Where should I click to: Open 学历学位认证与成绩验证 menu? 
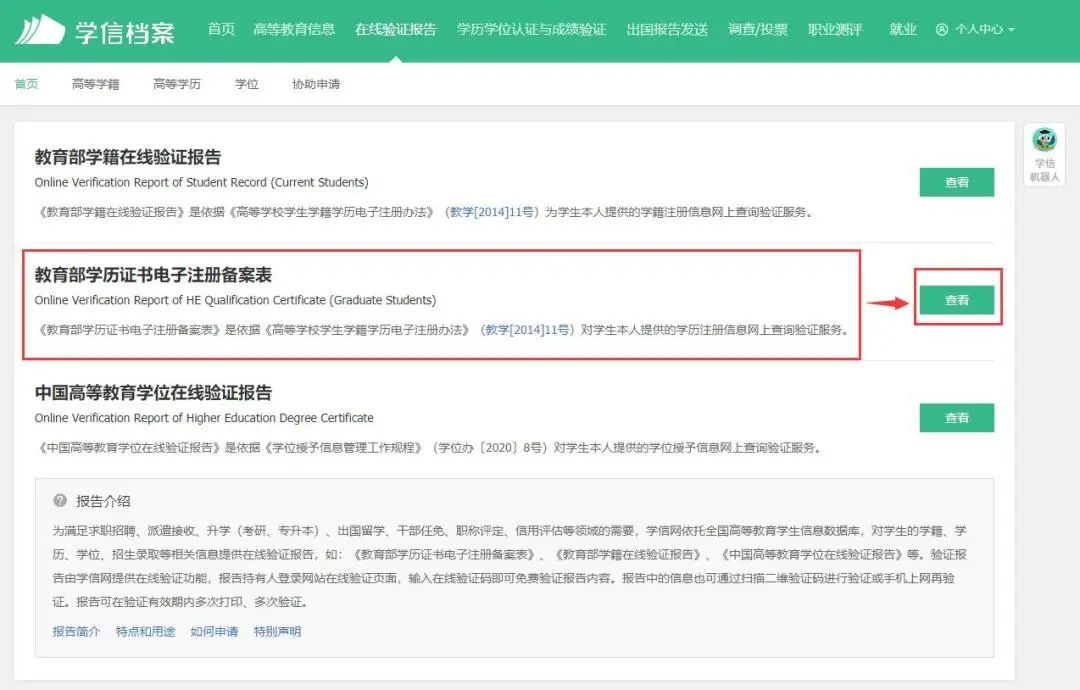531,30
